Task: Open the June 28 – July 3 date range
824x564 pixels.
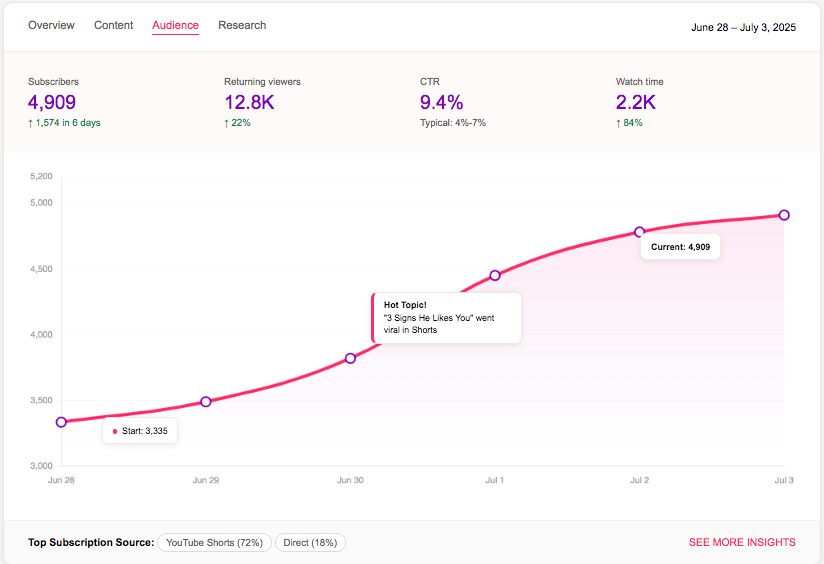Action: [x=743, y=27]
